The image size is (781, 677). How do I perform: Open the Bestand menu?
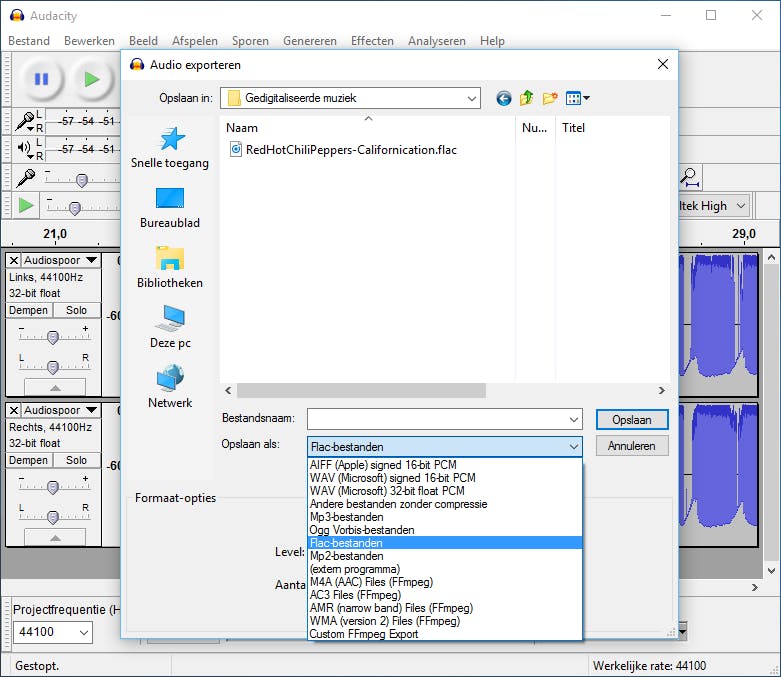(x=29, y=41)
